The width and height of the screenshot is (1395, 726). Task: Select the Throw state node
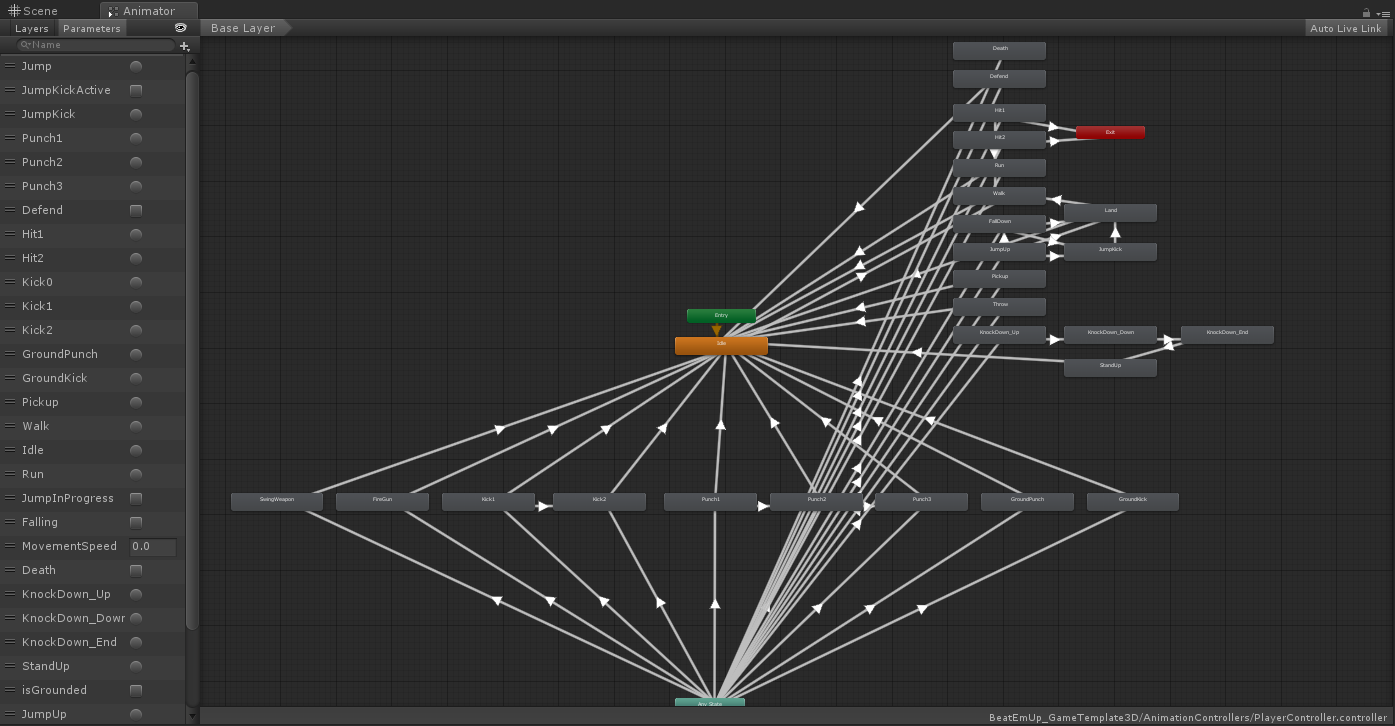click(x=999, y=306)
